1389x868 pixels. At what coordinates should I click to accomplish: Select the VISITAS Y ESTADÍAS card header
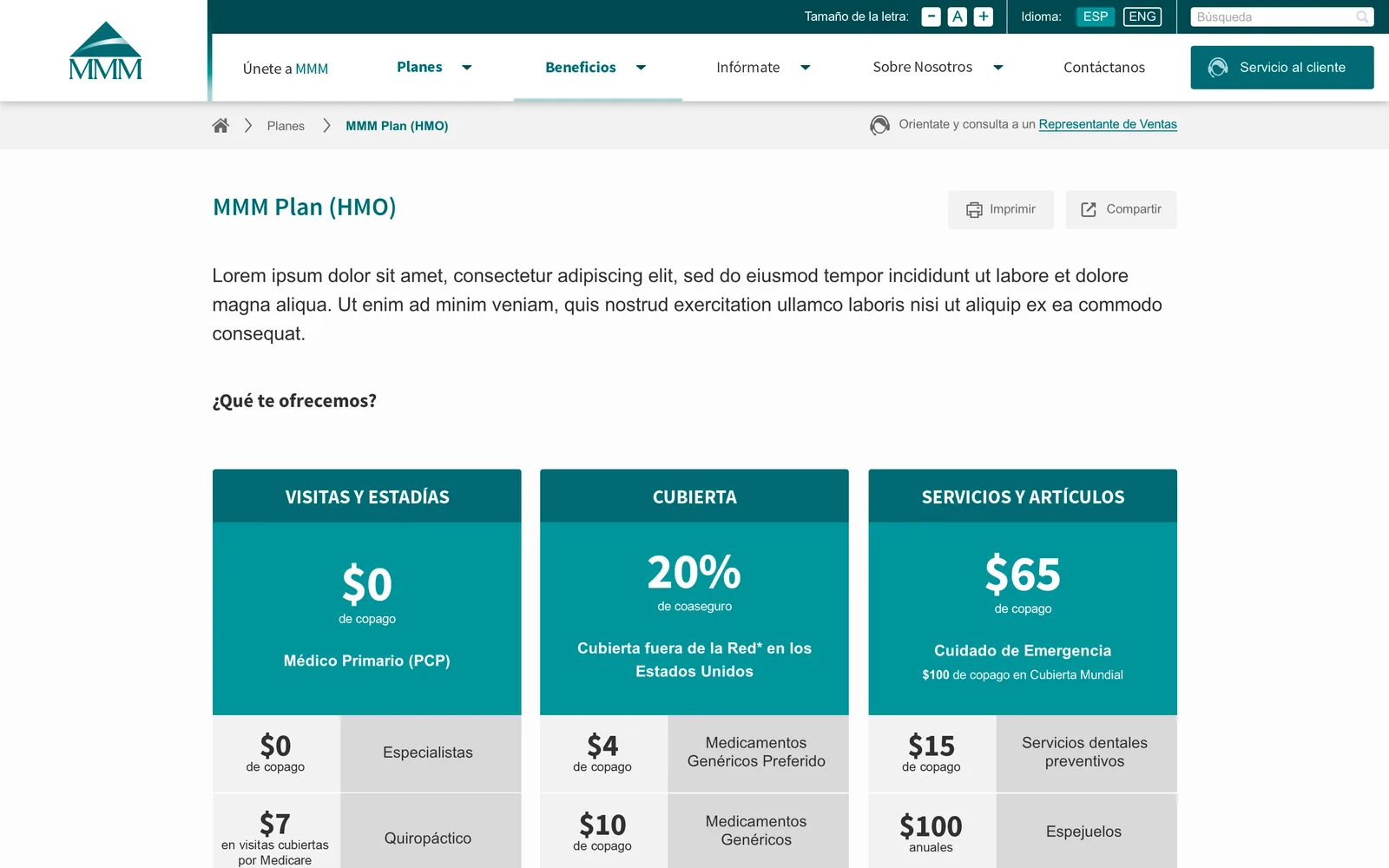point(366,496)
